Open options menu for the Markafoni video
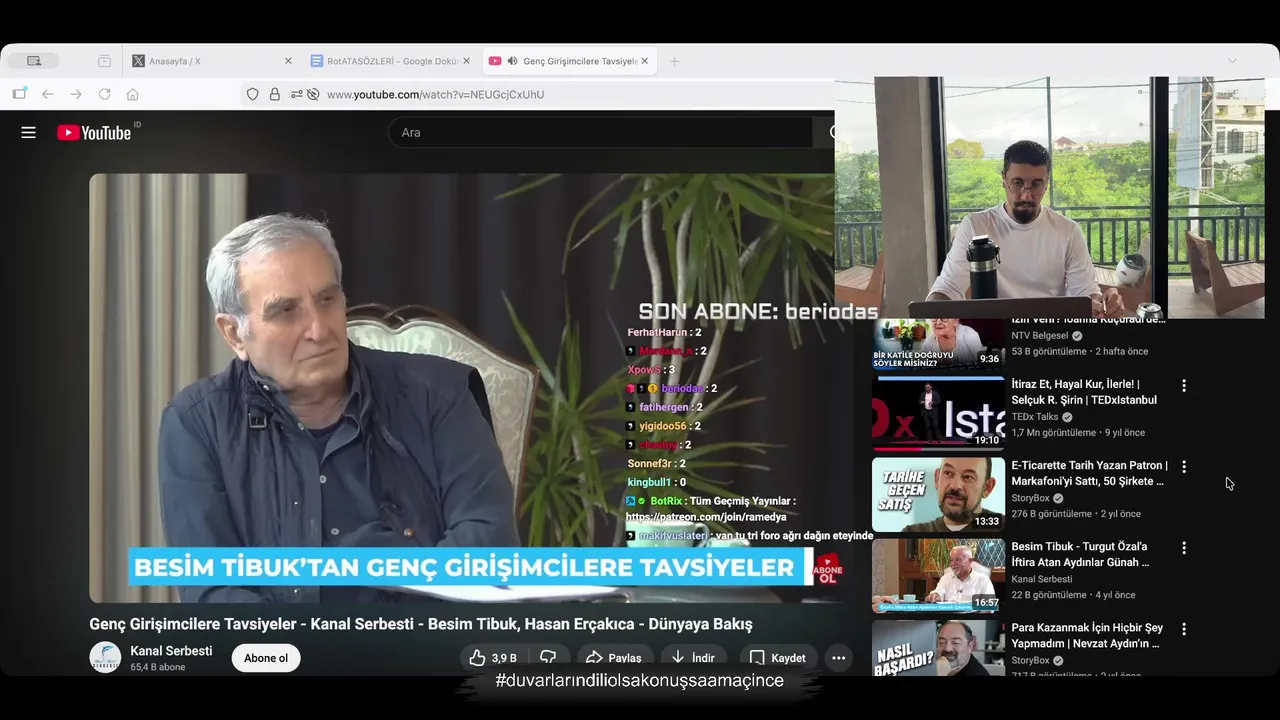 (1184, 467)
